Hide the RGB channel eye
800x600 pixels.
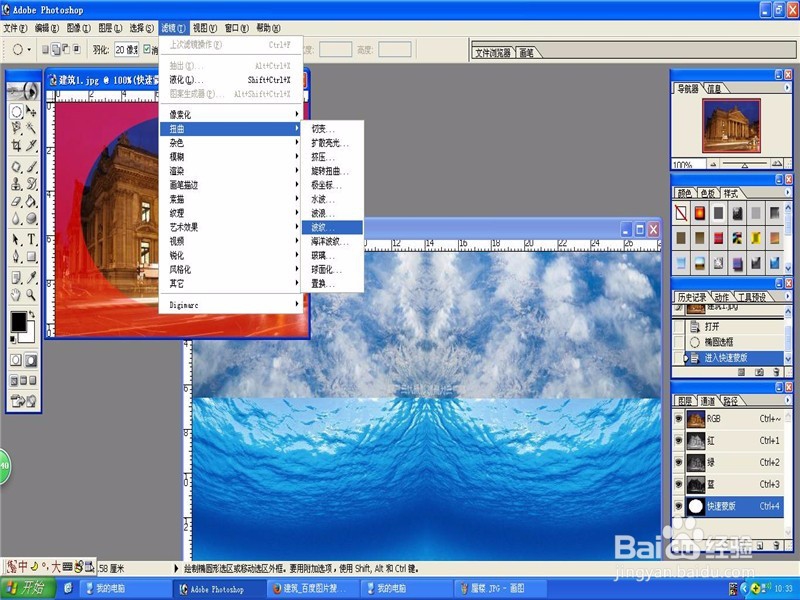[678, 419]
